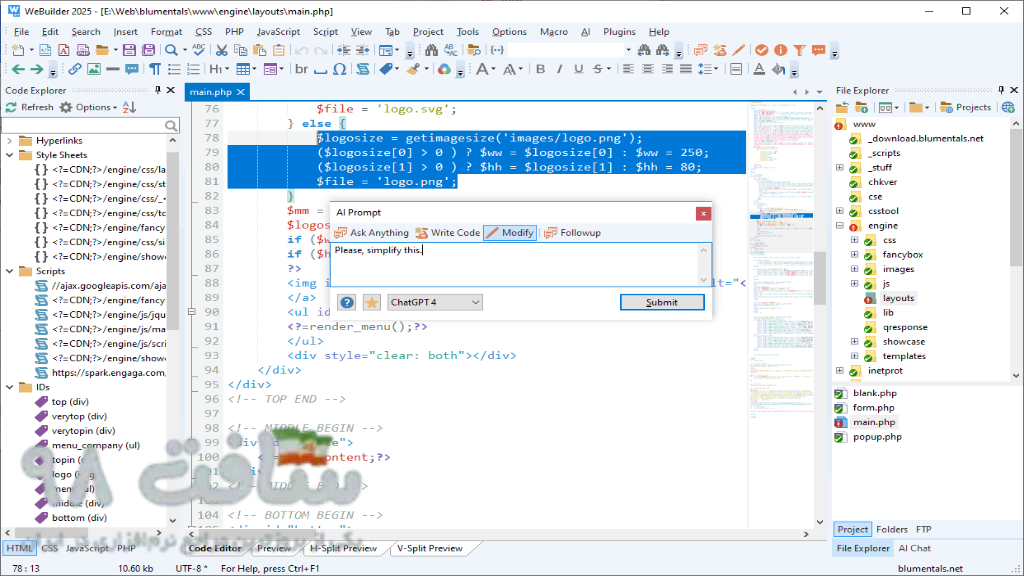Switch to the V-Split Preview tab
This screenshot has height=576, width=1024.
pos(430,549)
